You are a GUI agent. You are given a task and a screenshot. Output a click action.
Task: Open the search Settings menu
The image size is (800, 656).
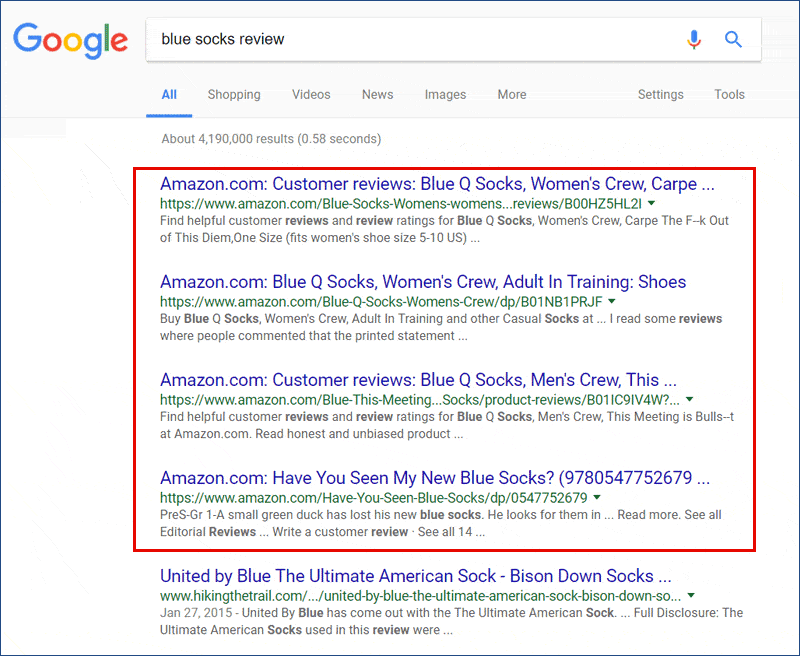tap(660, 95)
